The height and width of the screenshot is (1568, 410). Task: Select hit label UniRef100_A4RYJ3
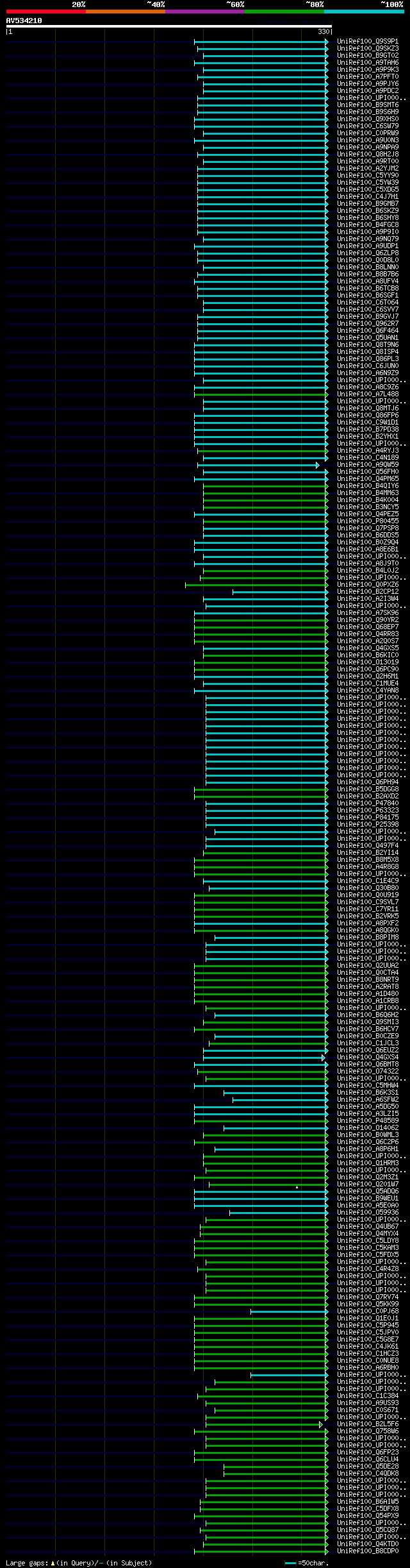pos(368,450)
